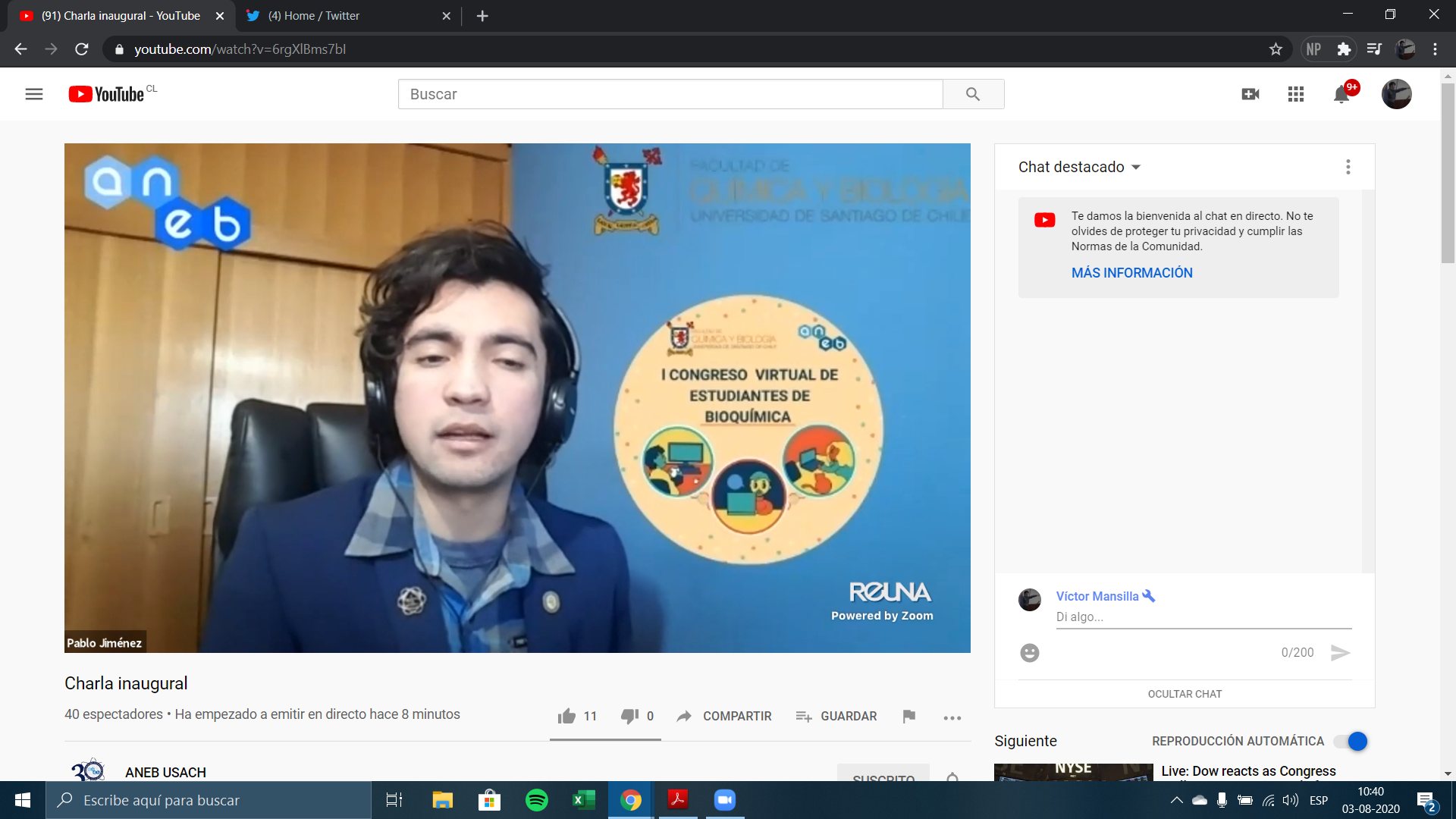Click the ESP language indicator
The height and width of the screenshot is (819, 1456).
[x=1319, y=800]
